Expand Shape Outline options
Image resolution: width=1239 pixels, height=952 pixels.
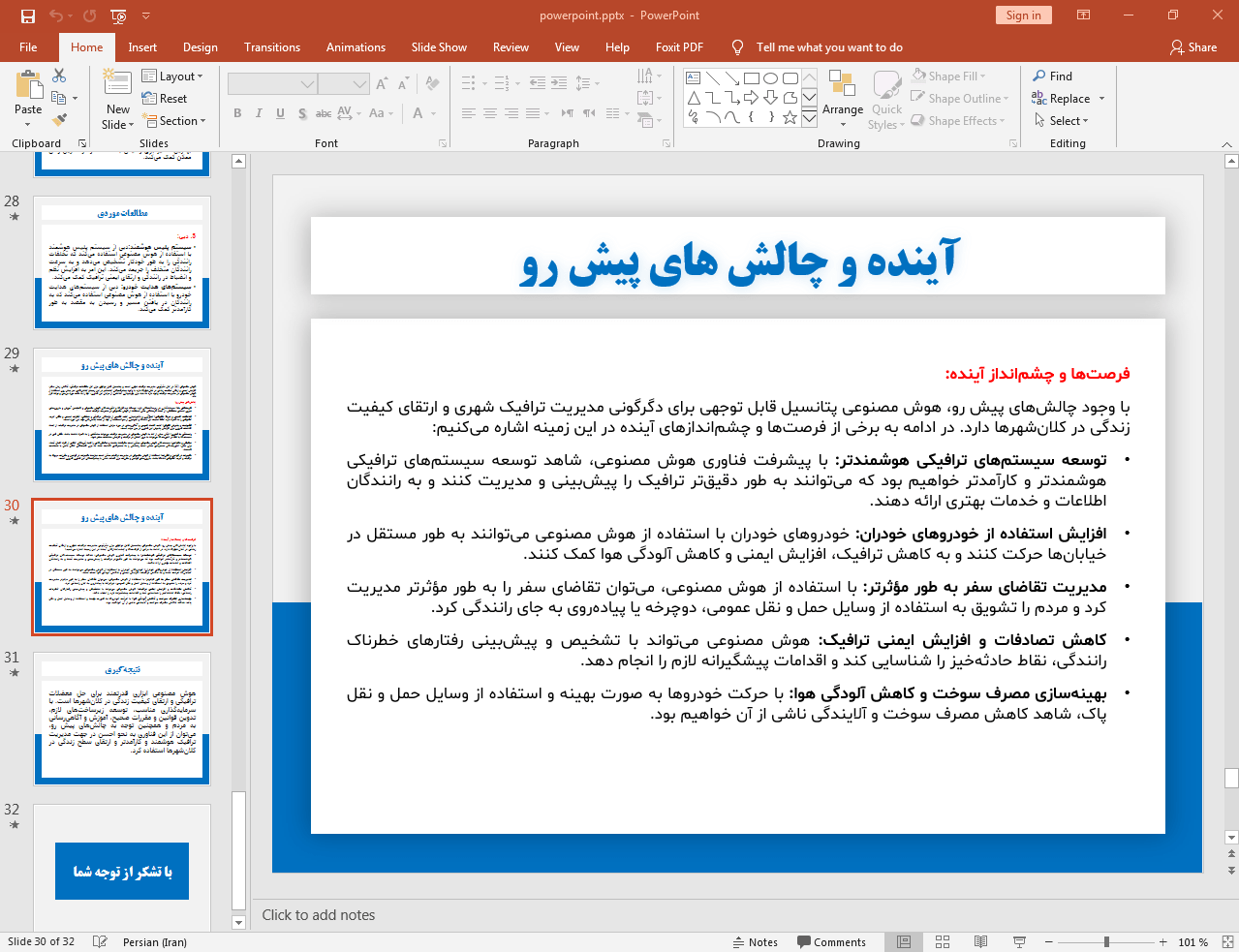[960, 98]
